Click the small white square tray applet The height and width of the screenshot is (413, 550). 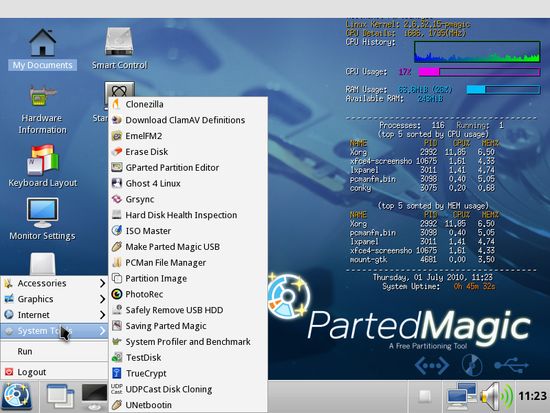pyautogui.click(x=425, y=396)
